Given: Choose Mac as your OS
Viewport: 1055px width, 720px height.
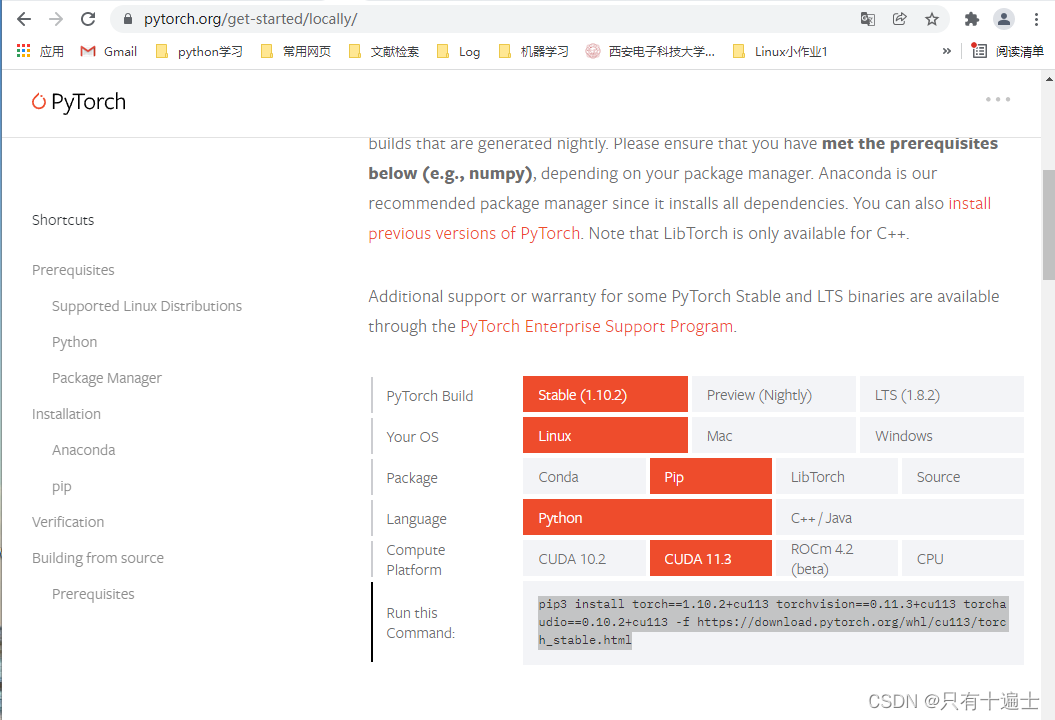Looking at the screenshot, I should [x=774, y=435].
